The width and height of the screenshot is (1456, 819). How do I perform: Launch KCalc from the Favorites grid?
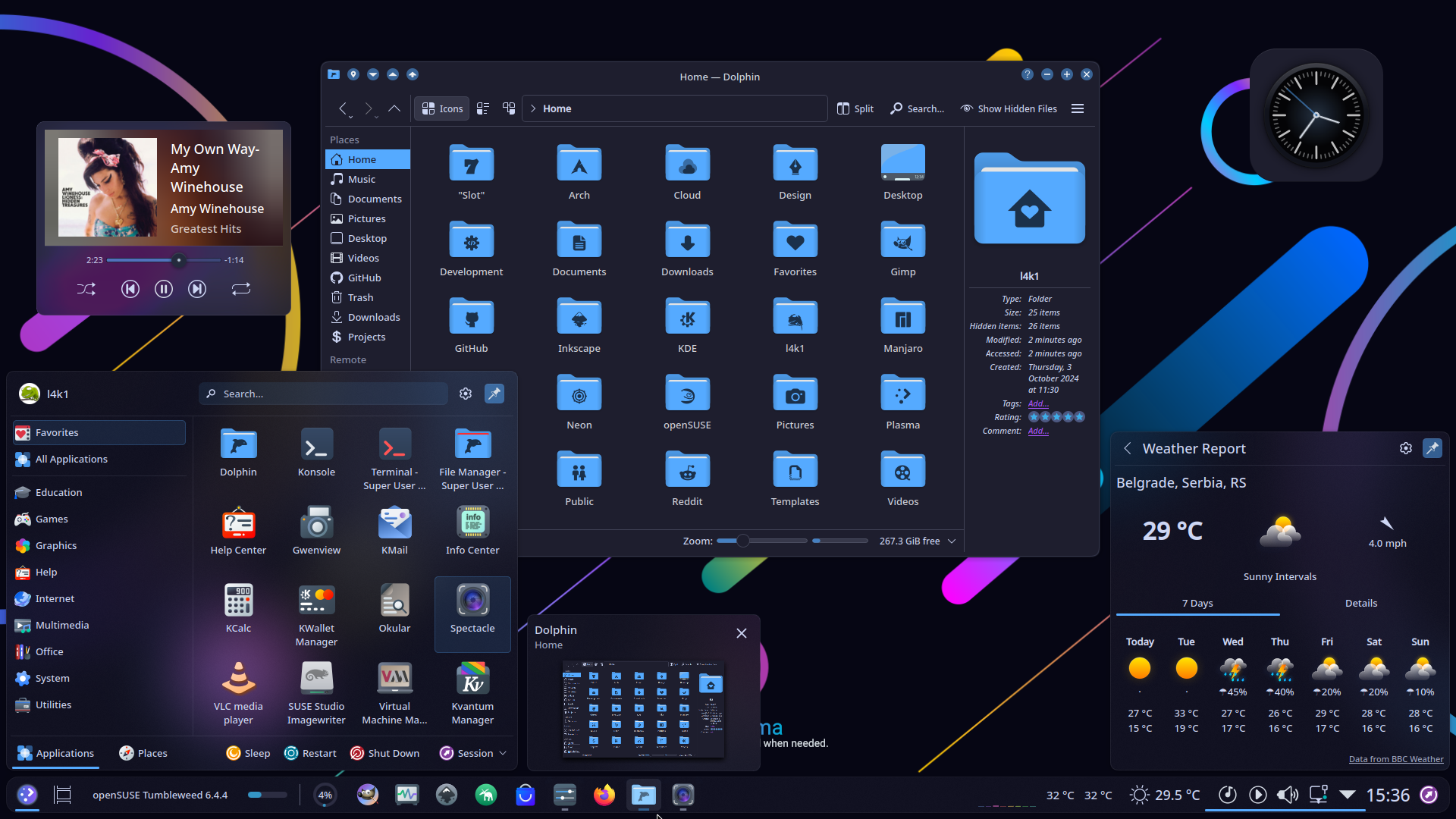[238, 609]
